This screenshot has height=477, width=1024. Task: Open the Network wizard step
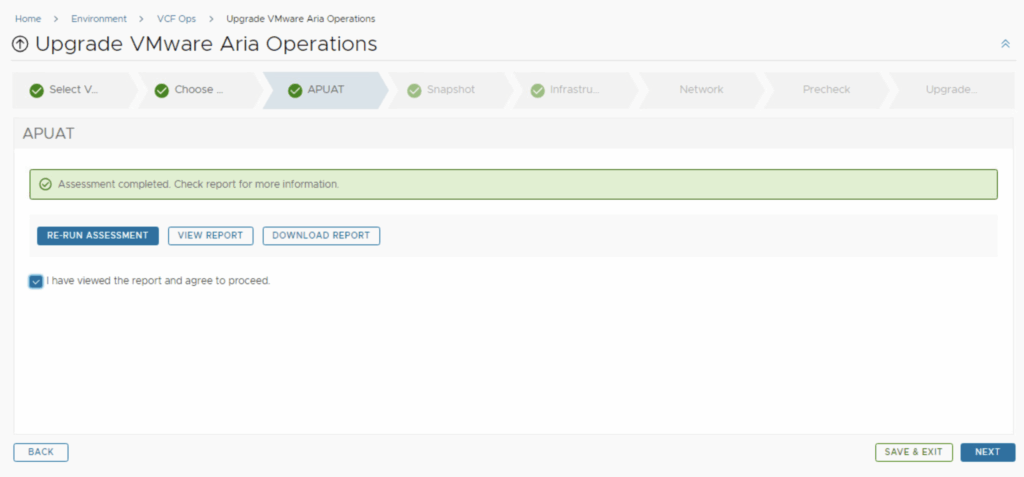point(701,90)
